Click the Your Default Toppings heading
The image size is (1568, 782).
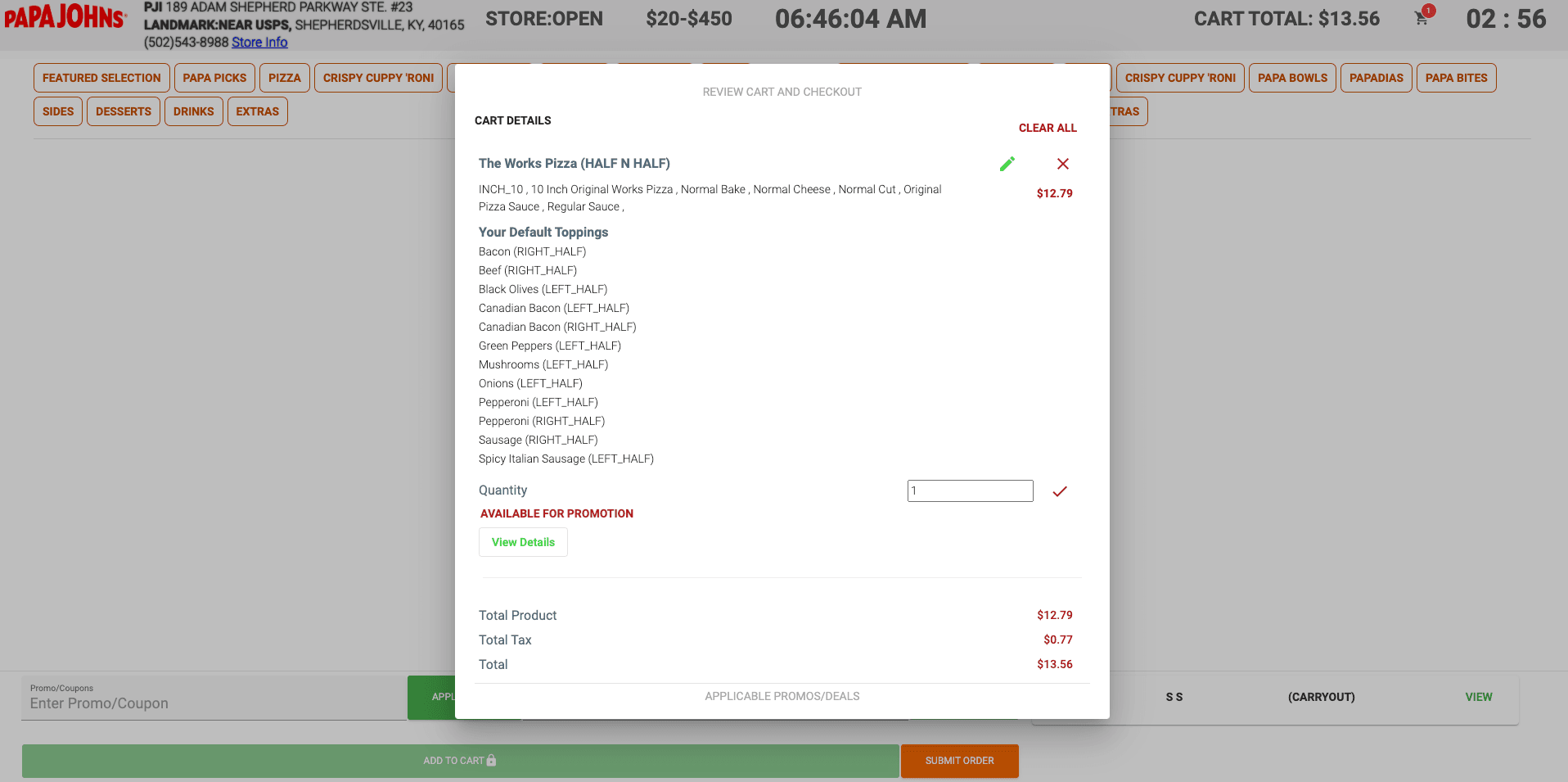[543, 232]
